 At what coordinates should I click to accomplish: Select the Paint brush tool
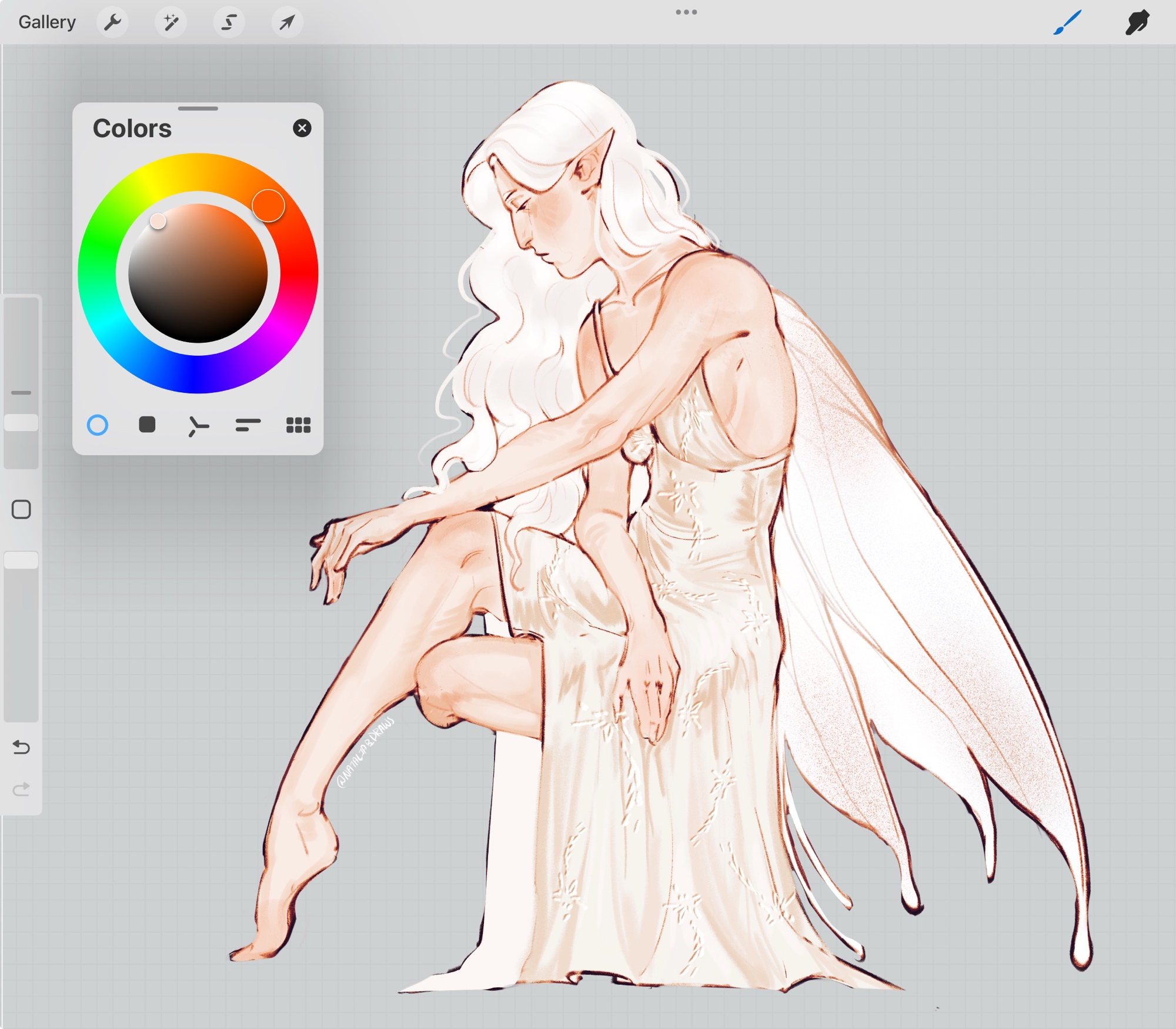pyautogui.click(x=1067, y=23)
